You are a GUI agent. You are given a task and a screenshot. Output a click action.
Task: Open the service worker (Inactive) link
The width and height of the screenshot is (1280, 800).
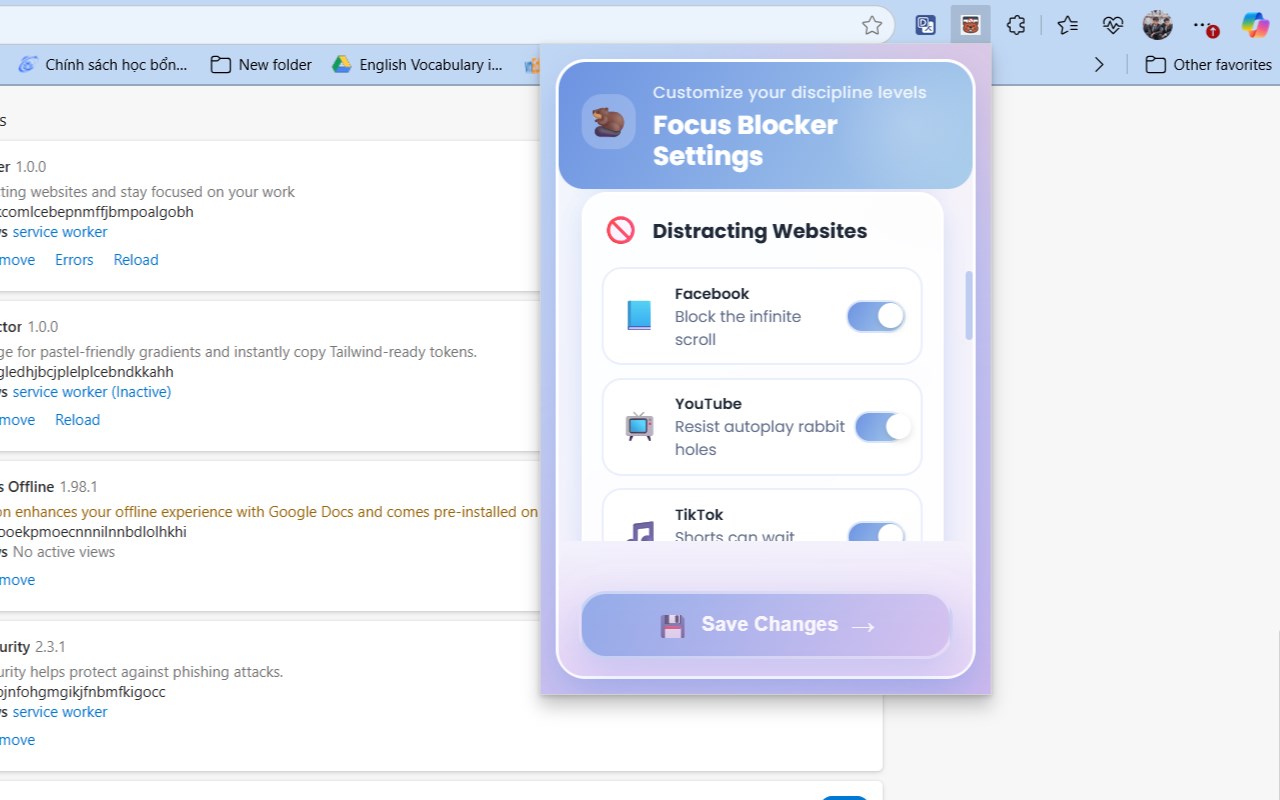92,392
